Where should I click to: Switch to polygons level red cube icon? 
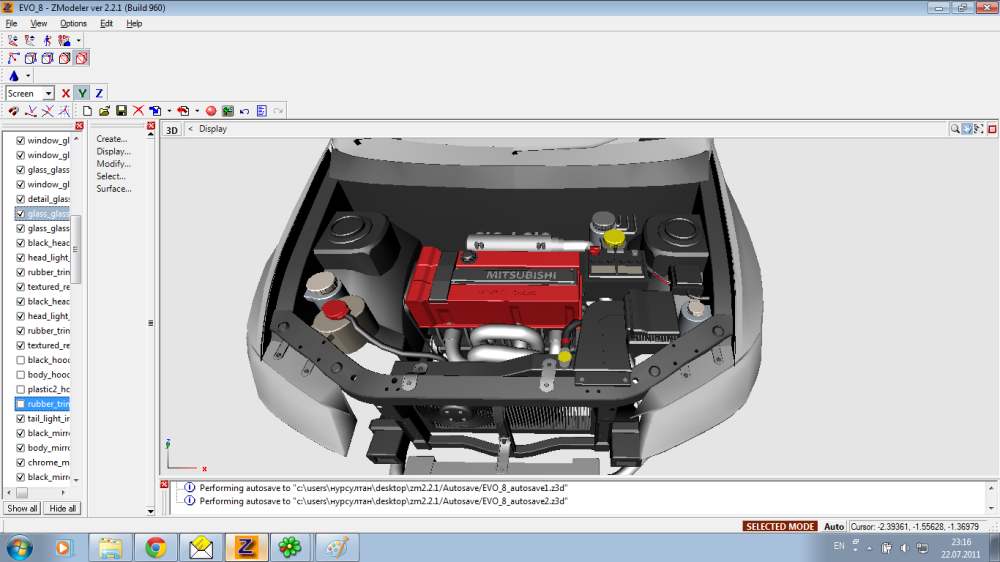coord(64,58)
